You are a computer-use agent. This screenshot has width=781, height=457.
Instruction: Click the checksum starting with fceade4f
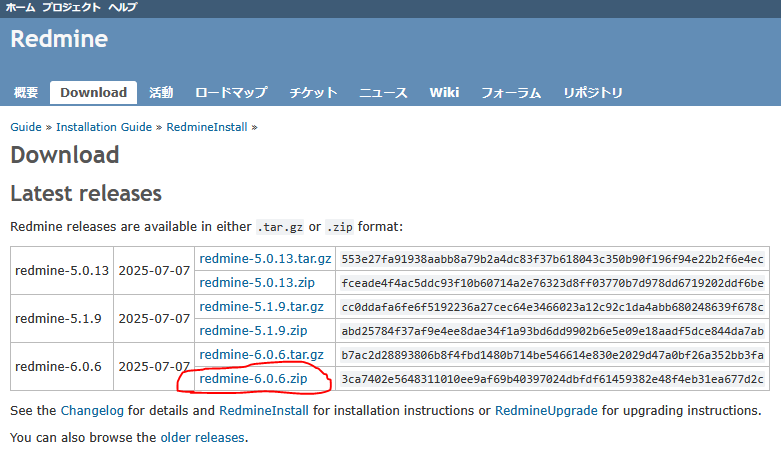552,283
